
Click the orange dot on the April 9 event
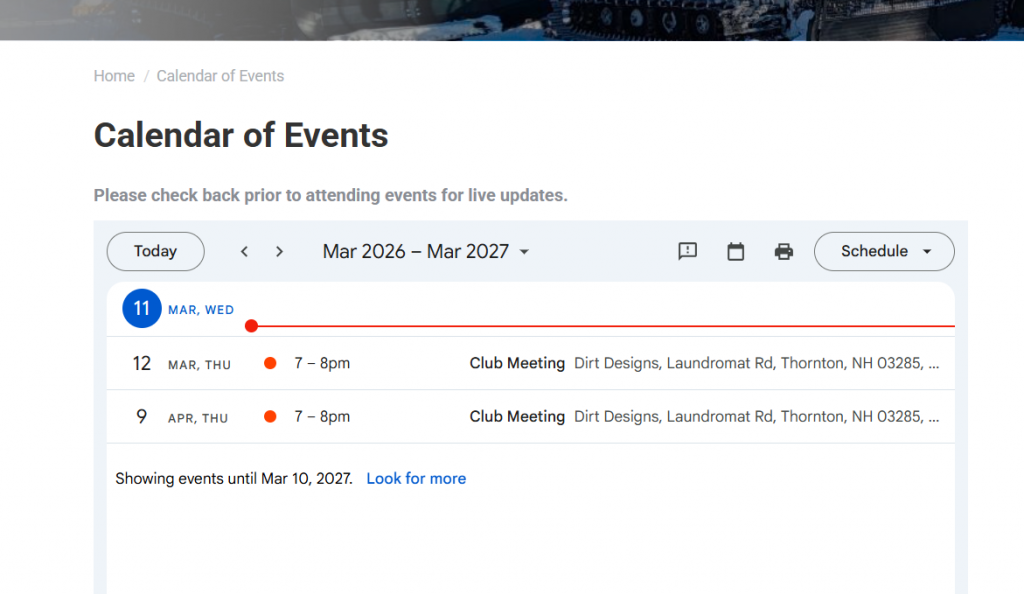(x=270, y=416)
